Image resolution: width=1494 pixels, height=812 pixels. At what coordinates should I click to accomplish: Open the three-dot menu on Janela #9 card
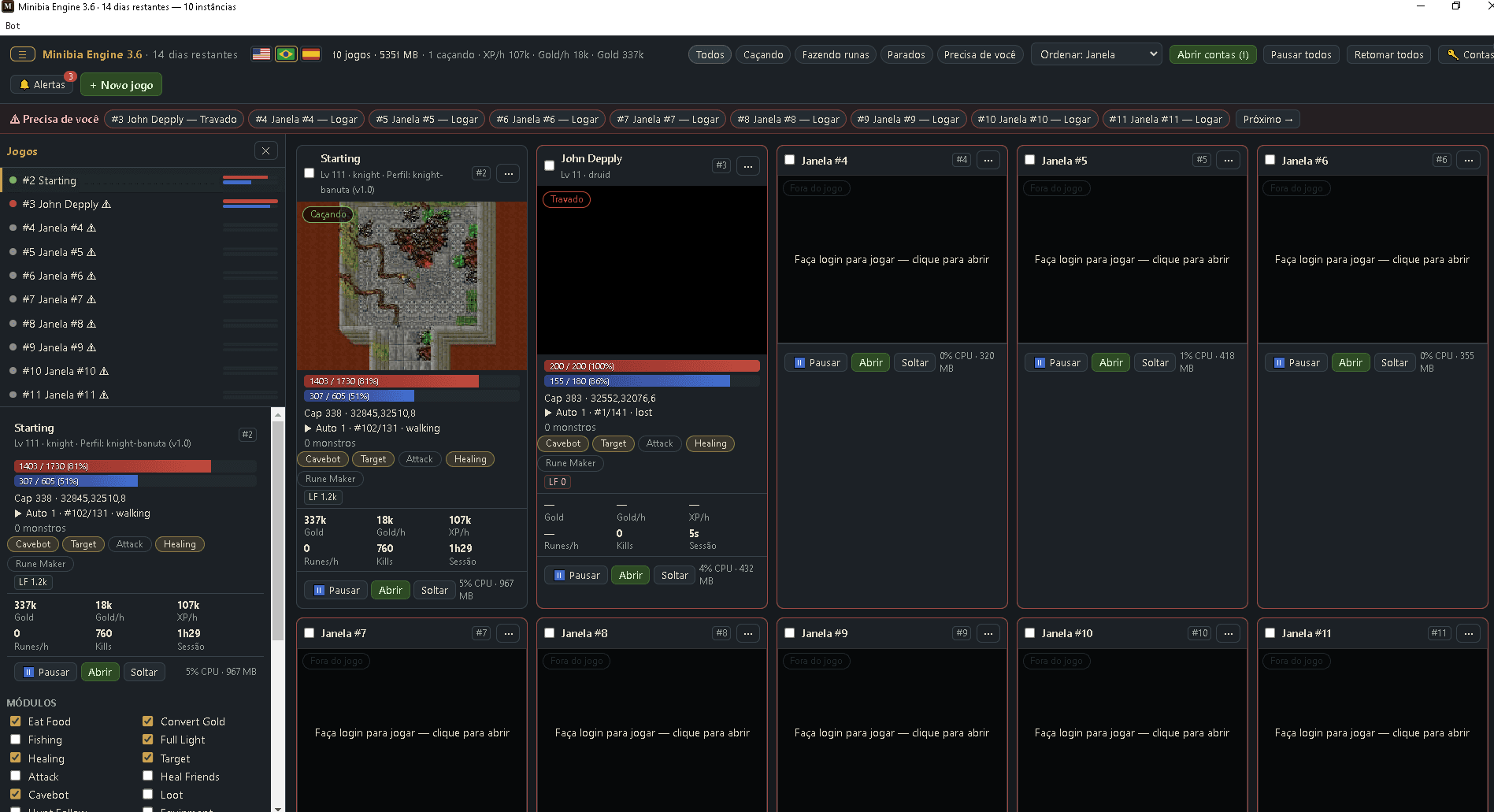tap(988, 633)
